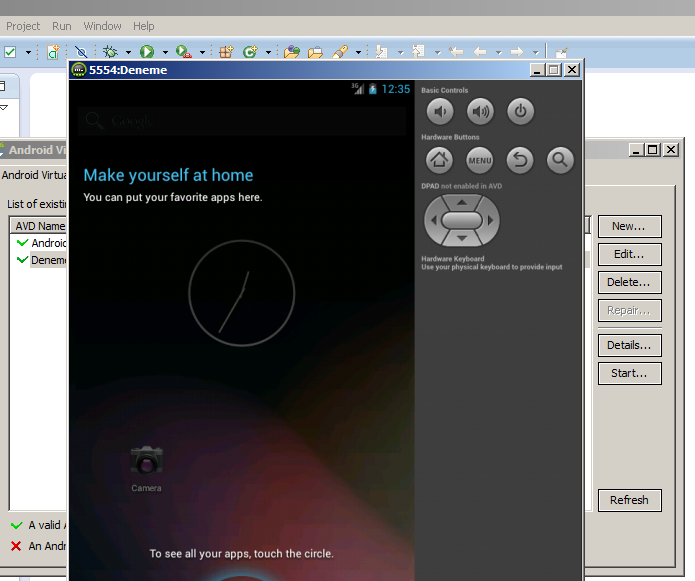Open the Camera app on the home screen
Image resolution: width=695 pixels, height=581 pixels.
[x=146, y=468]
